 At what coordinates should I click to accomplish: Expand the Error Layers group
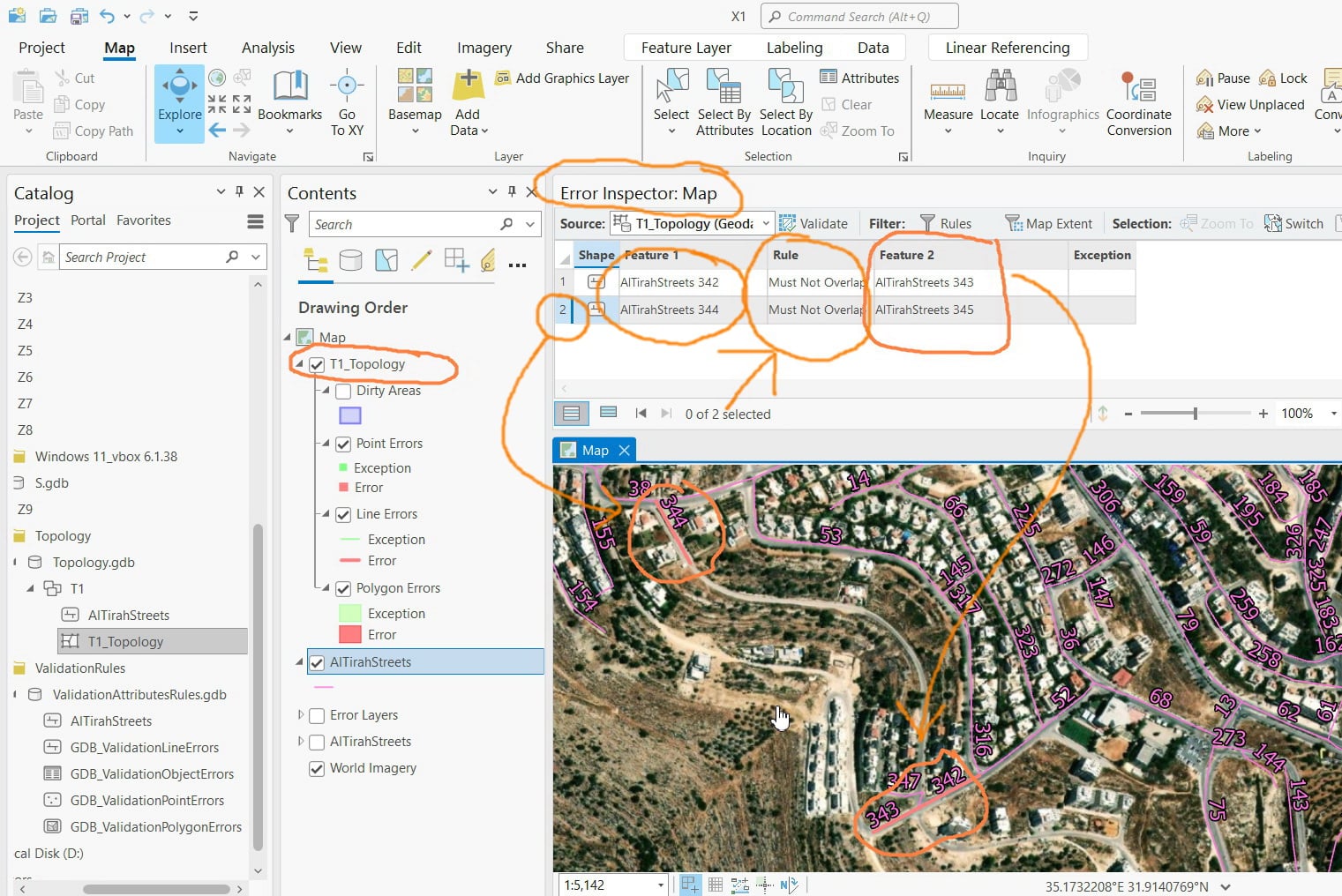pos(301,715)
